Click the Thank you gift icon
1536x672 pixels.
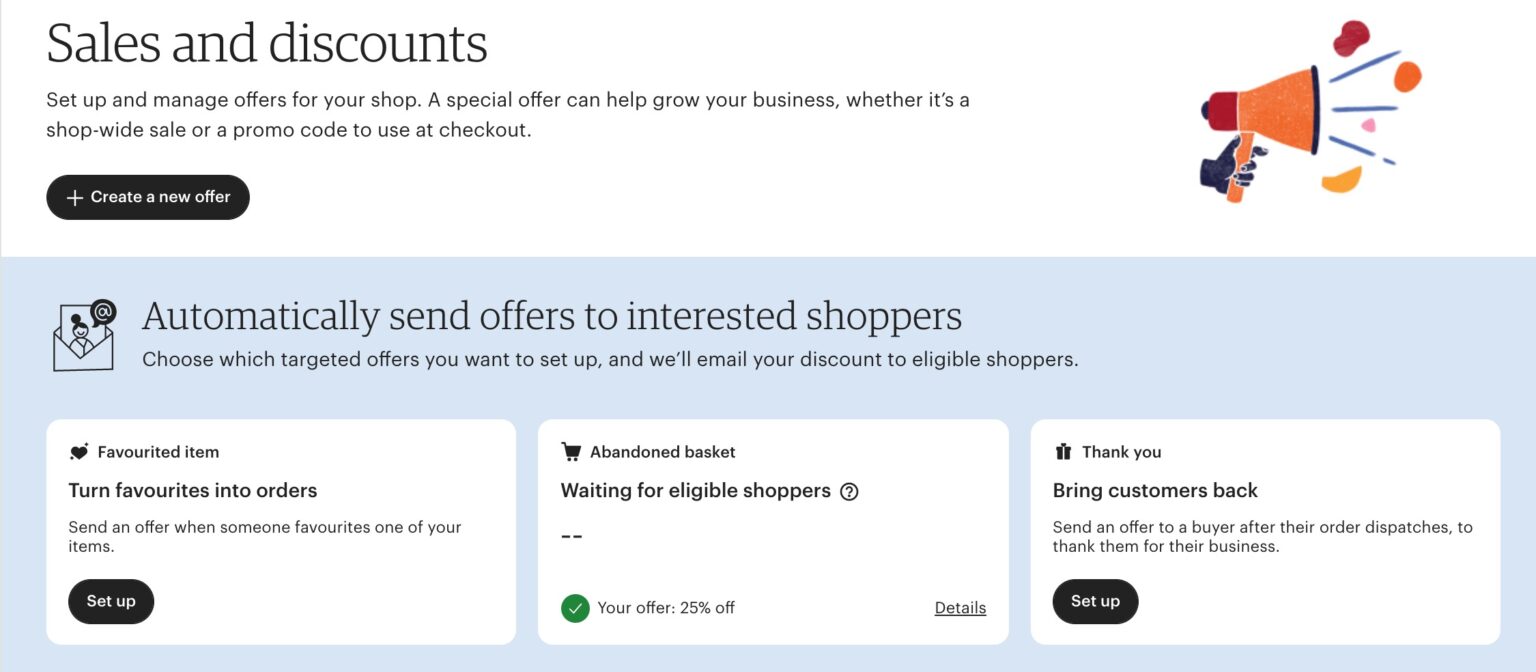(x=1063, y=451)
